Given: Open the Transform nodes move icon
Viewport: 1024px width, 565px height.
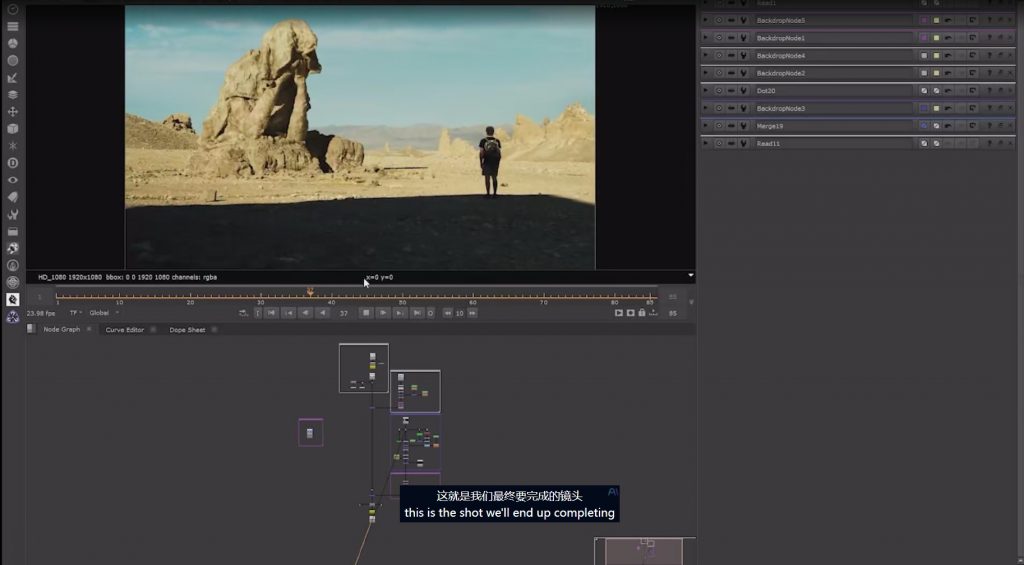Looking at the screenshot, I should point(12,112).
